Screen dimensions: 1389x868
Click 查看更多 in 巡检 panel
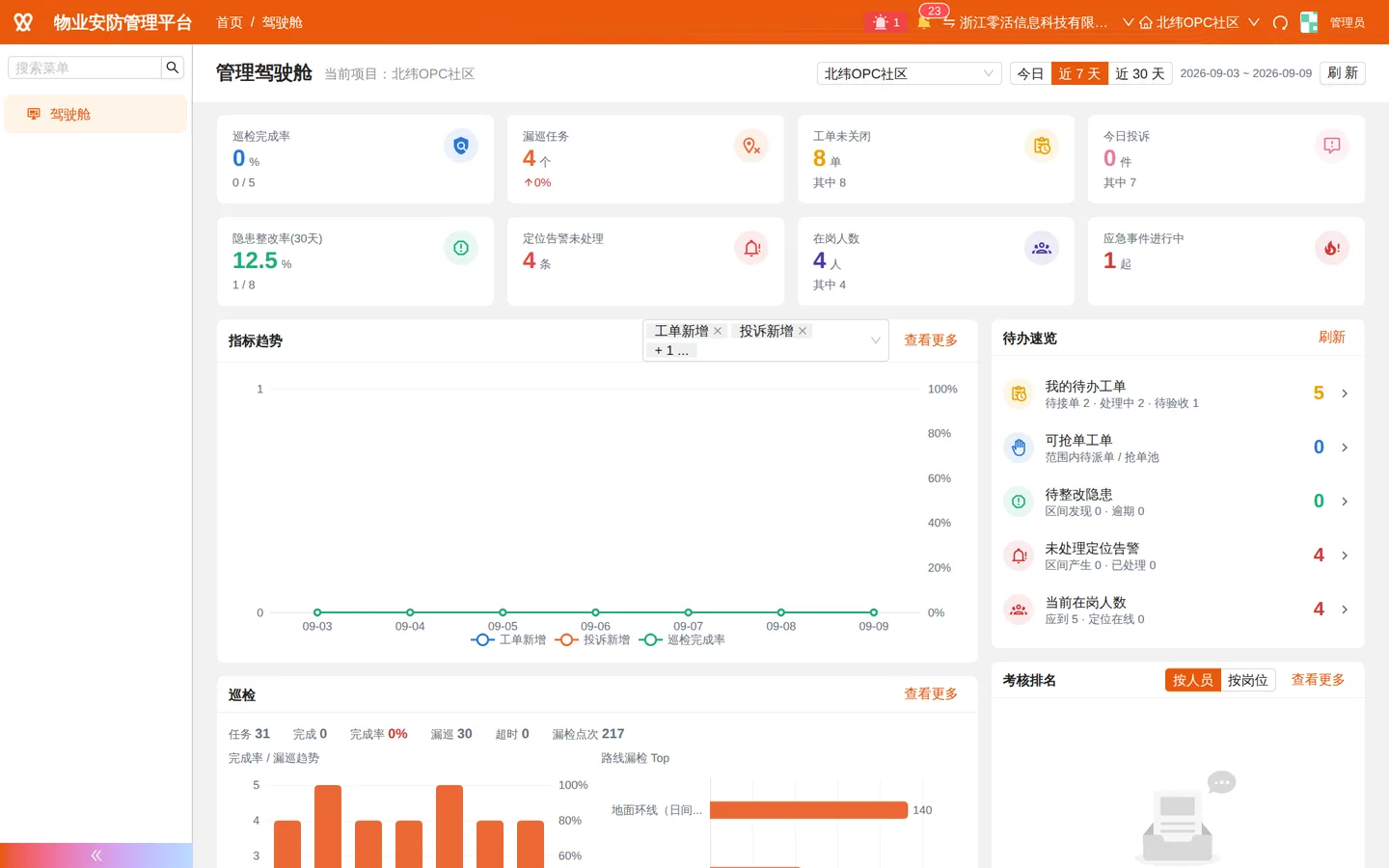931,694
